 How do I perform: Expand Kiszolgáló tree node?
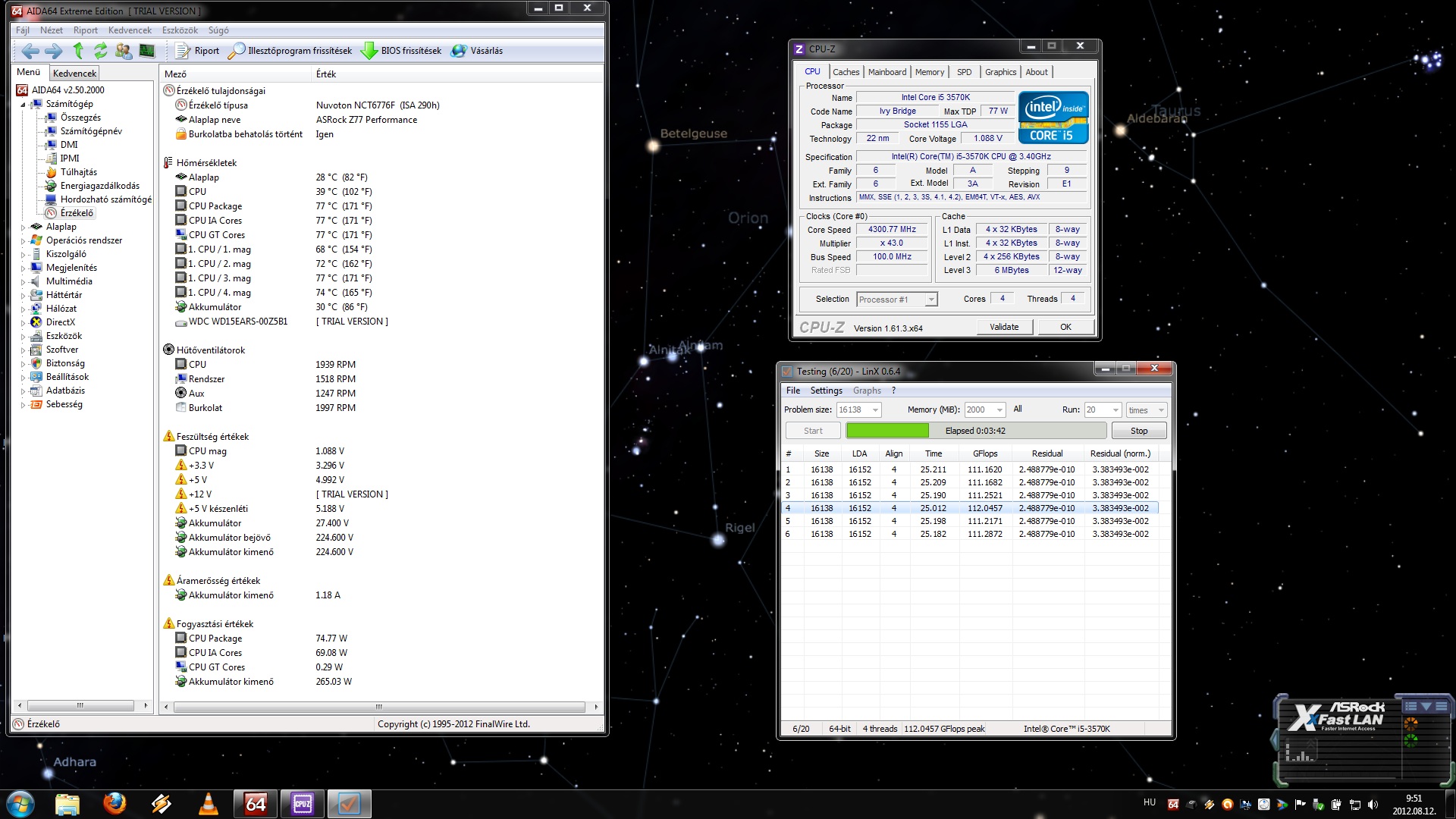[x=23, y=254]
